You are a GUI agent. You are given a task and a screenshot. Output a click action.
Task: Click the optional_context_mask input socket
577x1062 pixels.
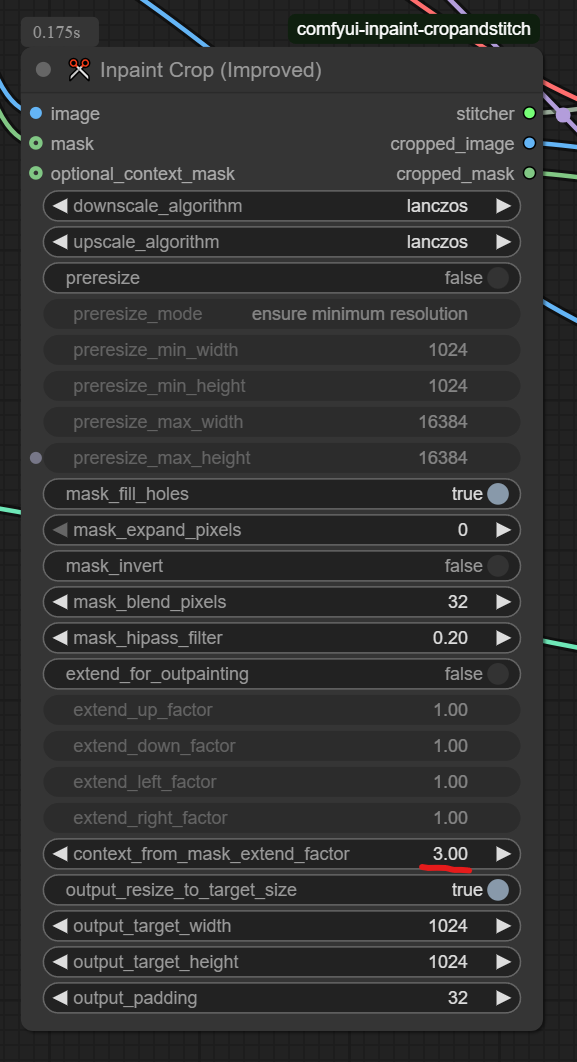(x=36, y=173)
